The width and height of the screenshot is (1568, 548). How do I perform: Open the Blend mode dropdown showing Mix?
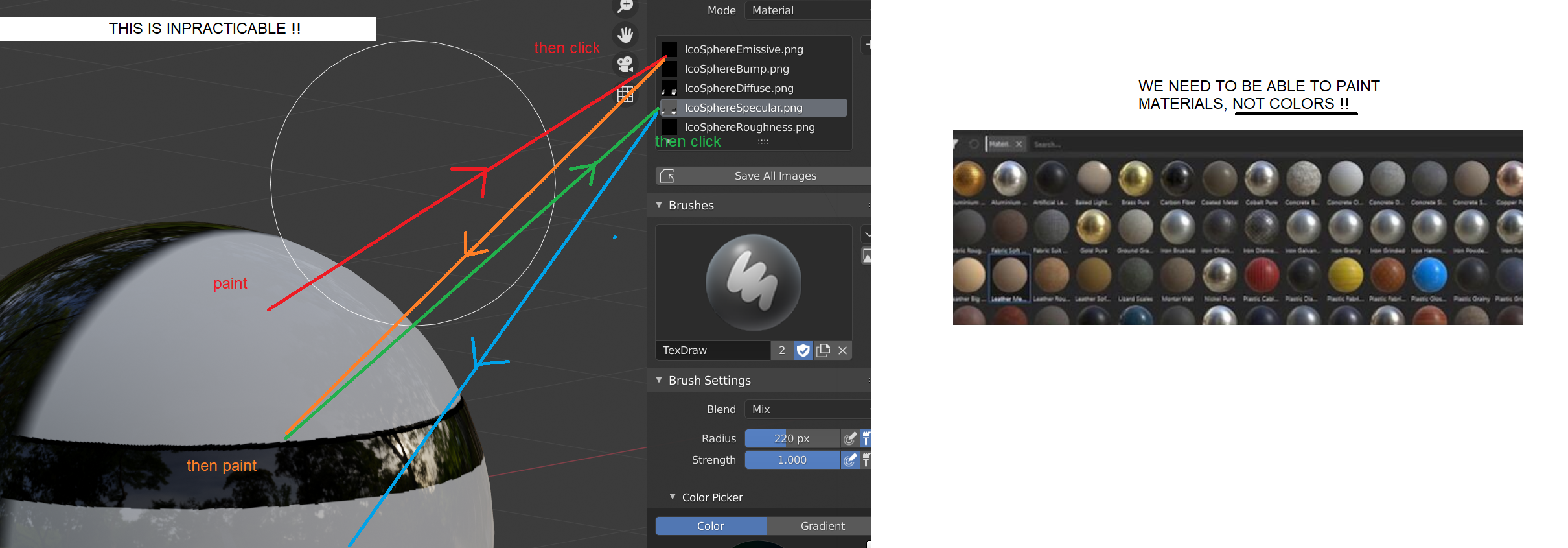click(808, 409)
